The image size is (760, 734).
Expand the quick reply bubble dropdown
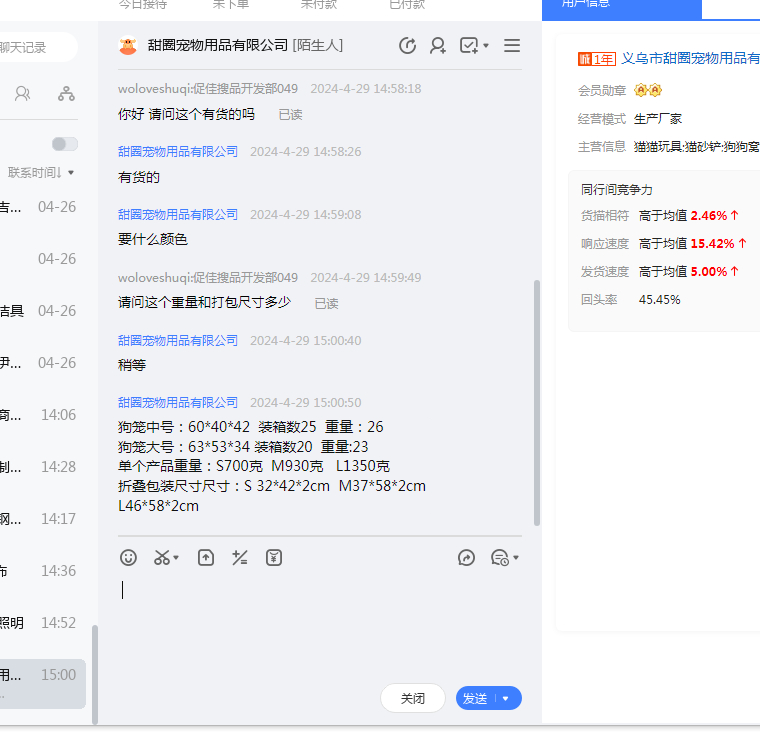pos(504,558)
